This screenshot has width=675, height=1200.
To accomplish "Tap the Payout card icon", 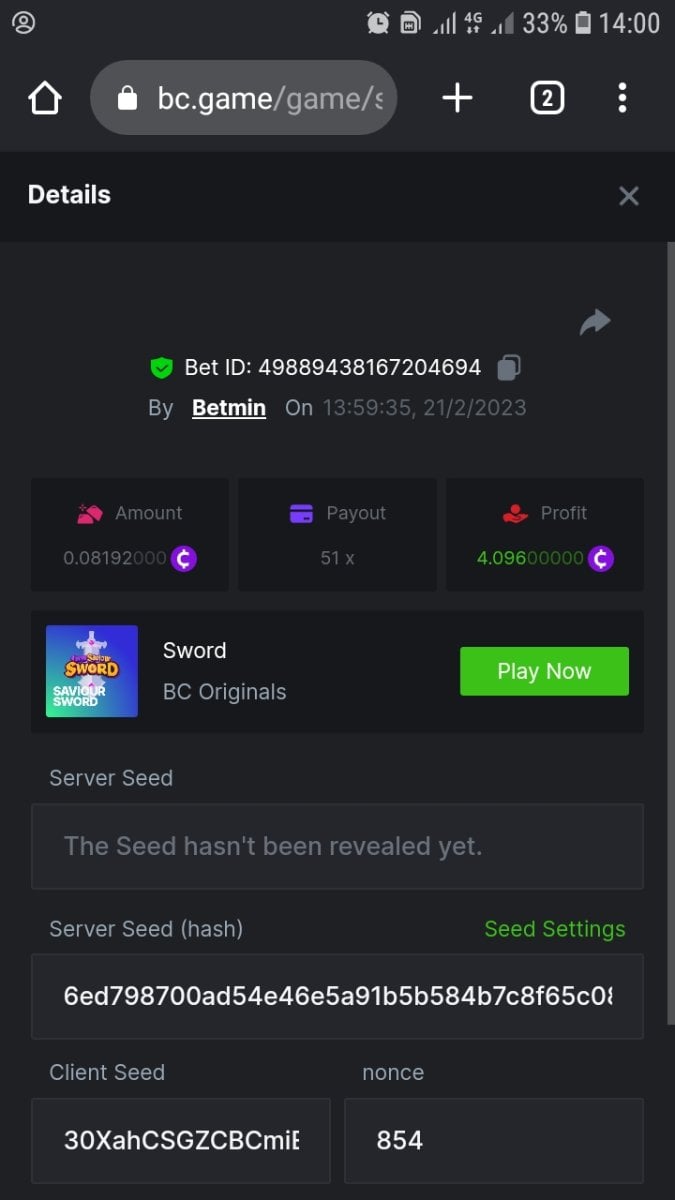I will click(301, 513).
